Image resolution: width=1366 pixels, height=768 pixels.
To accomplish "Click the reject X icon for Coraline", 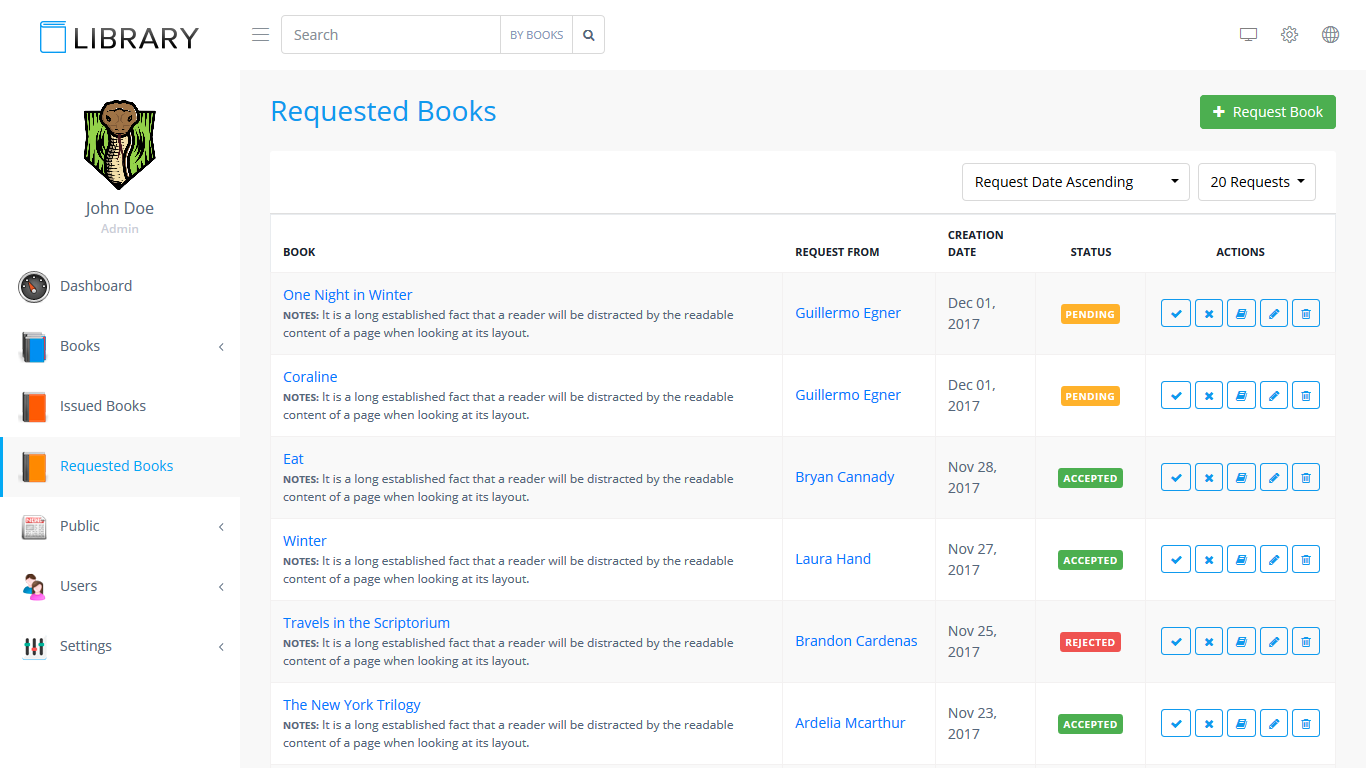I will [x=1208, y=395].
